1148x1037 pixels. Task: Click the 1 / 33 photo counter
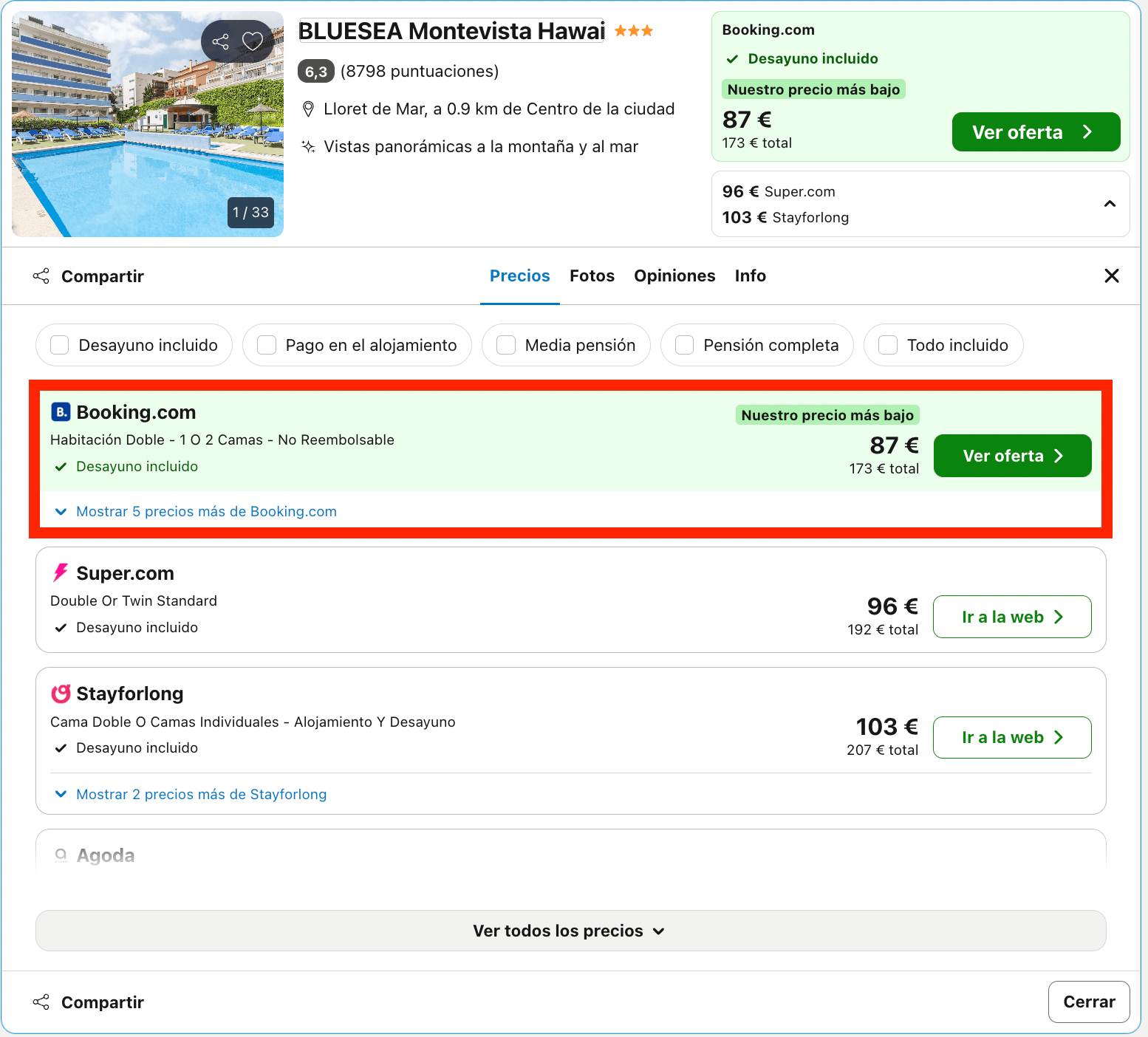click(x=251, y=213)
